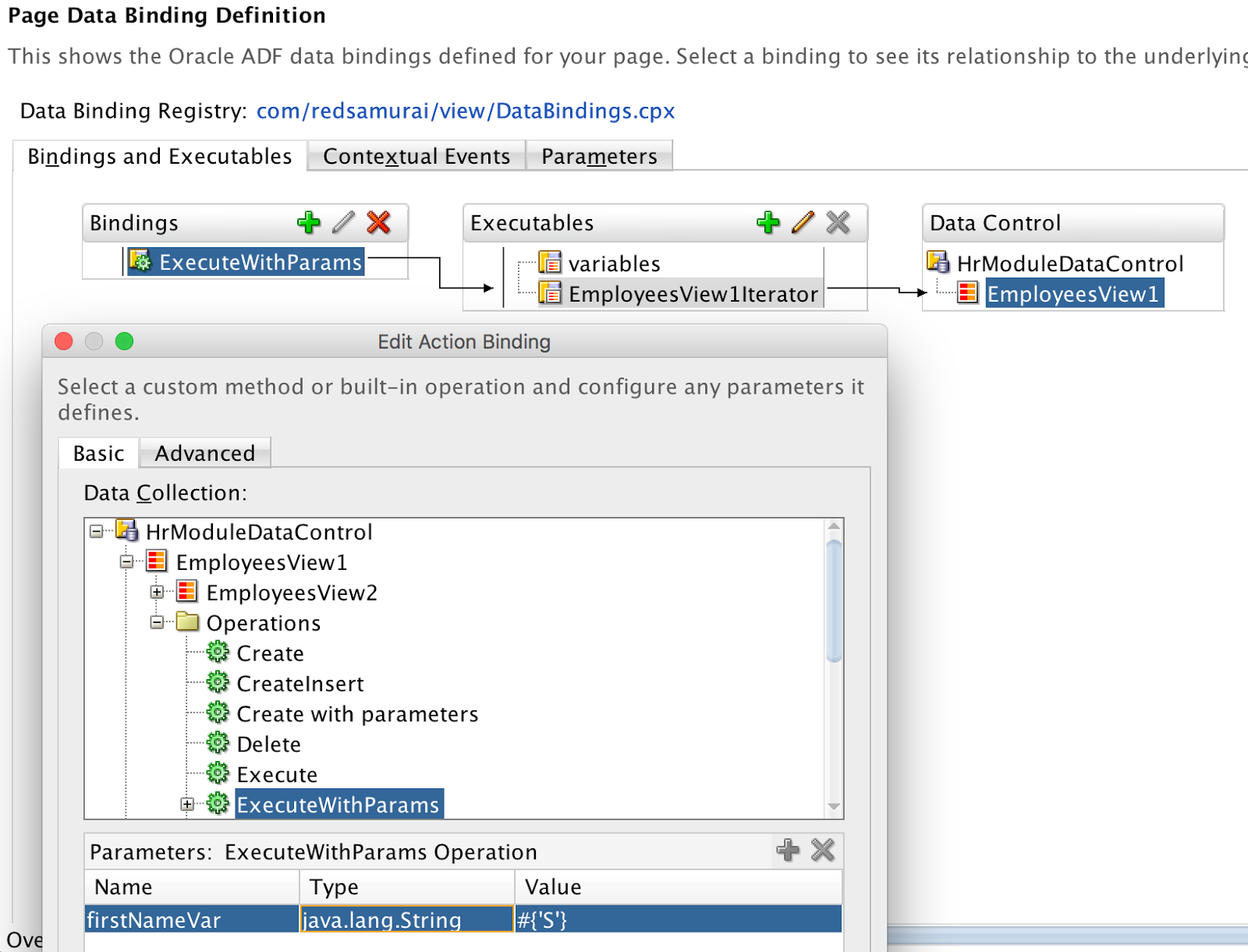The width and height of the screenshot is (1248, 952).
Task: Click the Operations folder icon
Action: click(x=187, y=621)
